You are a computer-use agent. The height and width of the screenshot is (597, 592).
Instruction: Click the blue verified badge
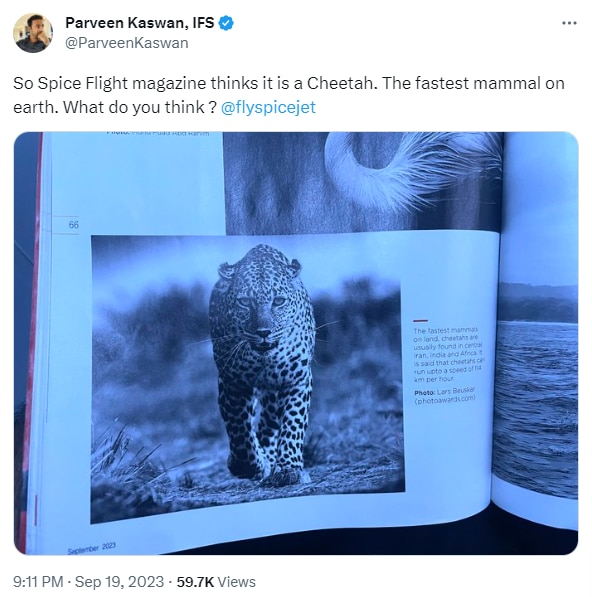click(x=226, y=23)
